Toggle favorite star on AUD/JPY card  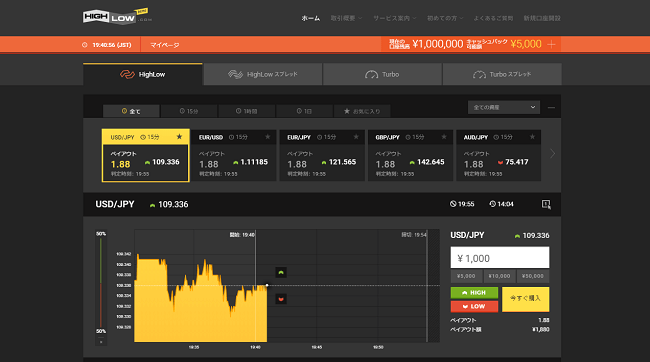click(x=532, y=137)
